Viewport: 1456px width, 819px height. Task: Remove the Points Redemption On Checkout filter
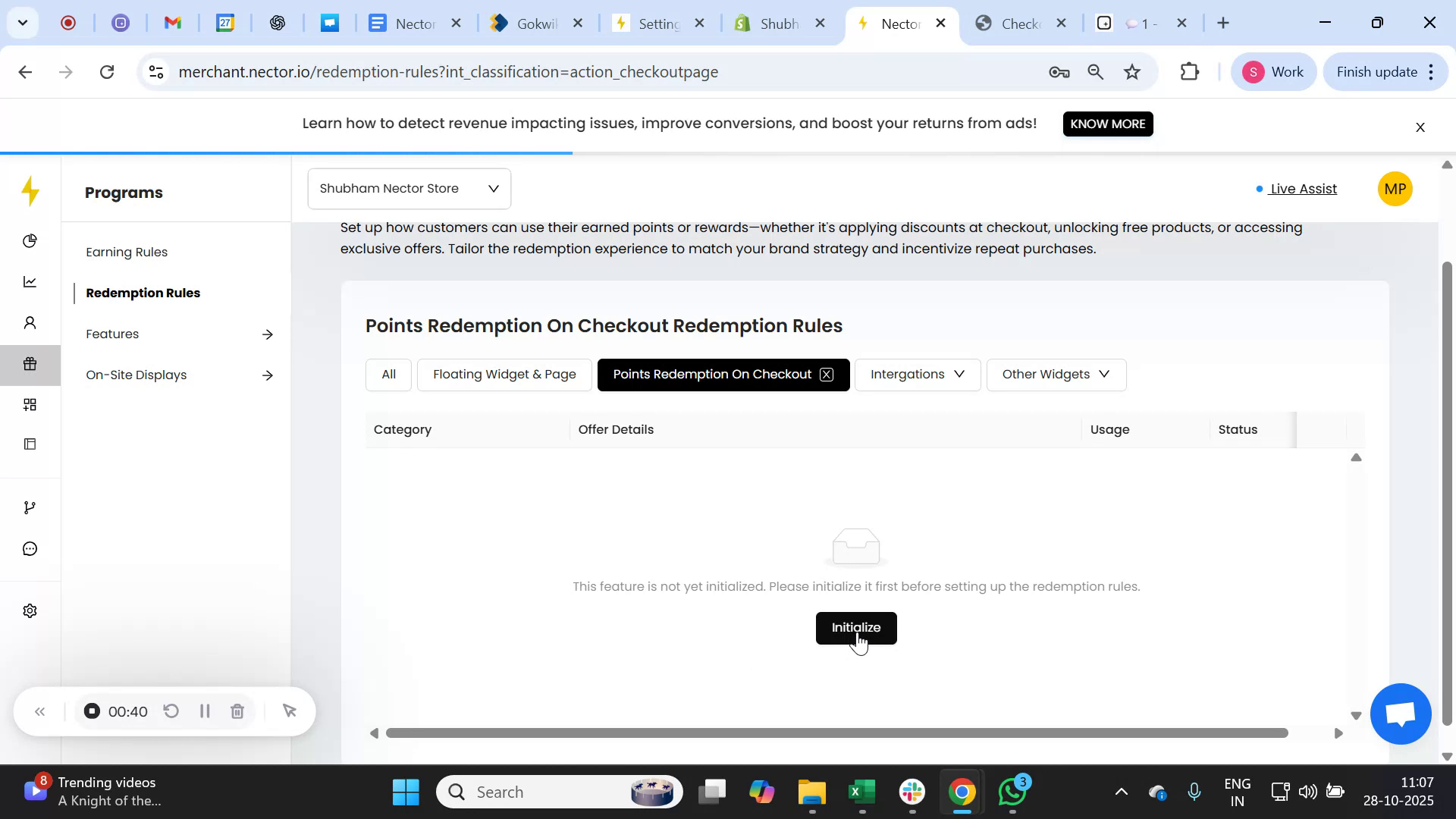827,374
